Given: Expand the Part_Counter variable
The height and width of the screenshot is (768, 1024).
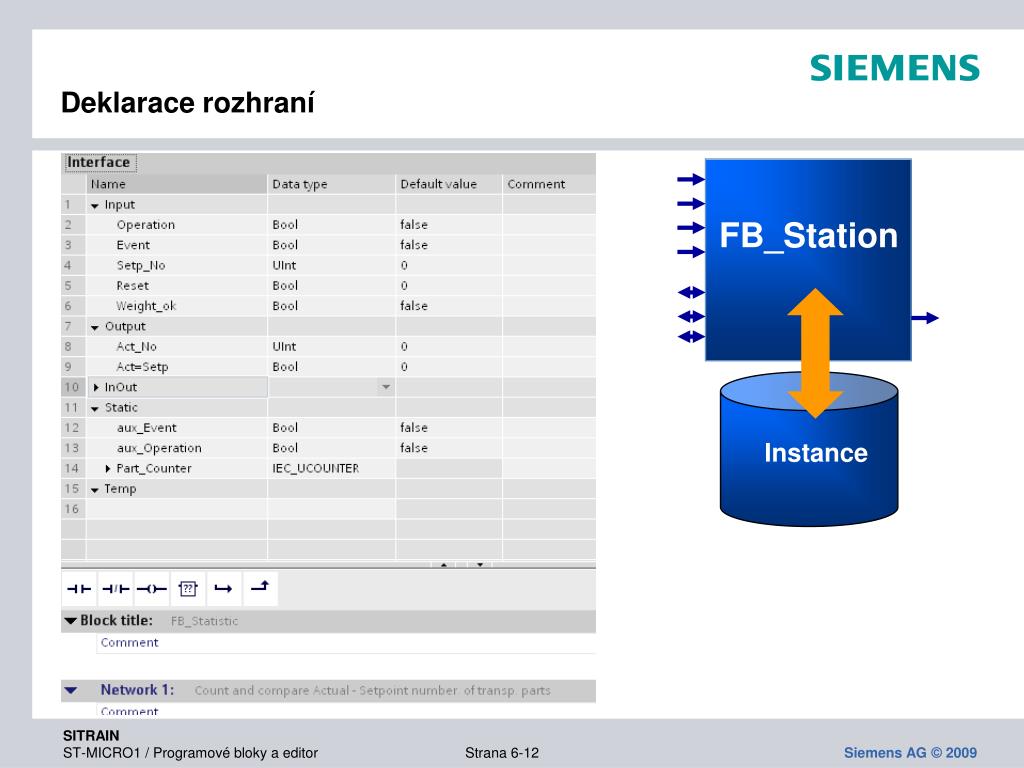Looking at the screenshot, I should point(108,468).
